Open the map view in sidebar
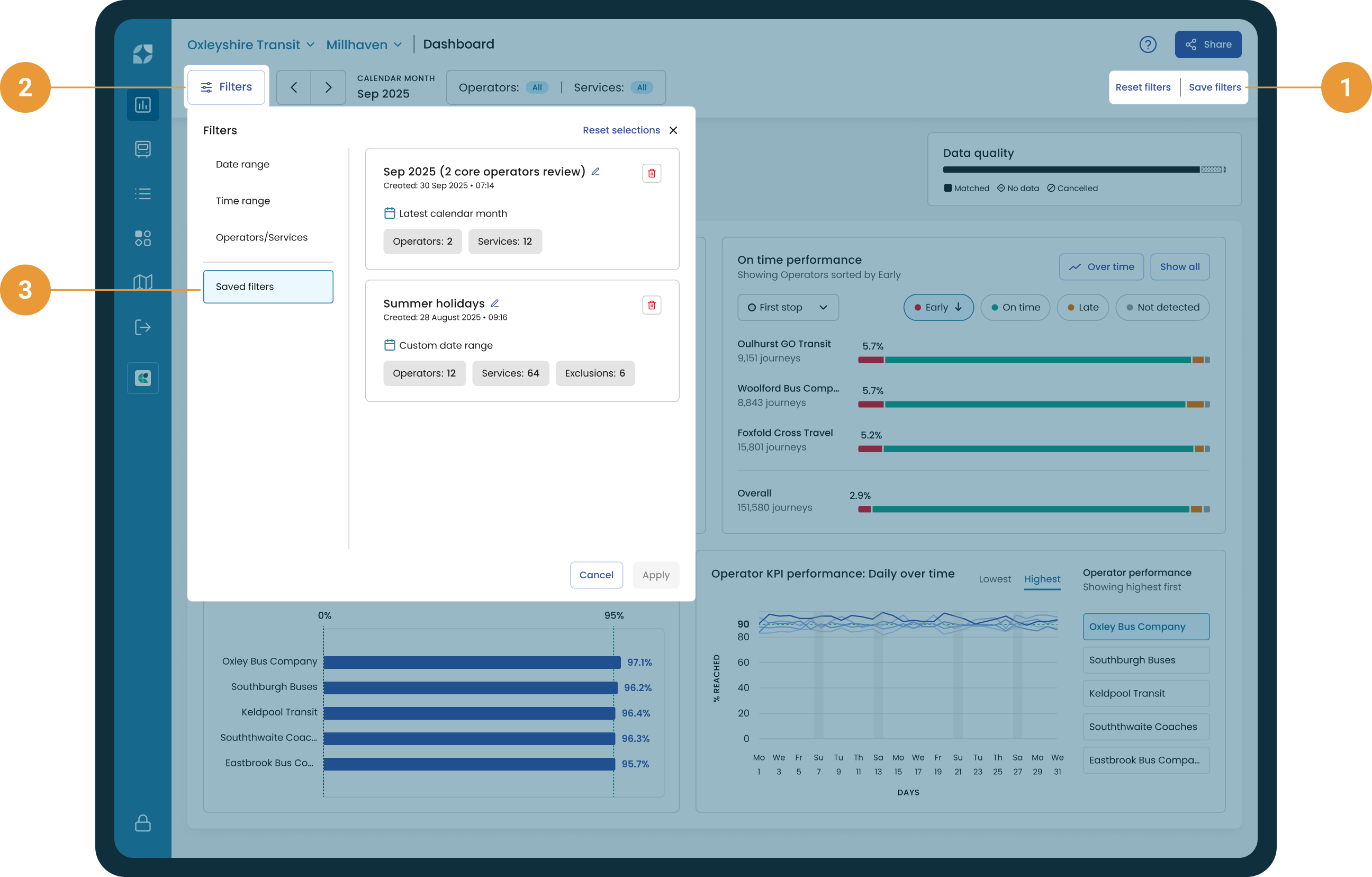 pos(142,282)
